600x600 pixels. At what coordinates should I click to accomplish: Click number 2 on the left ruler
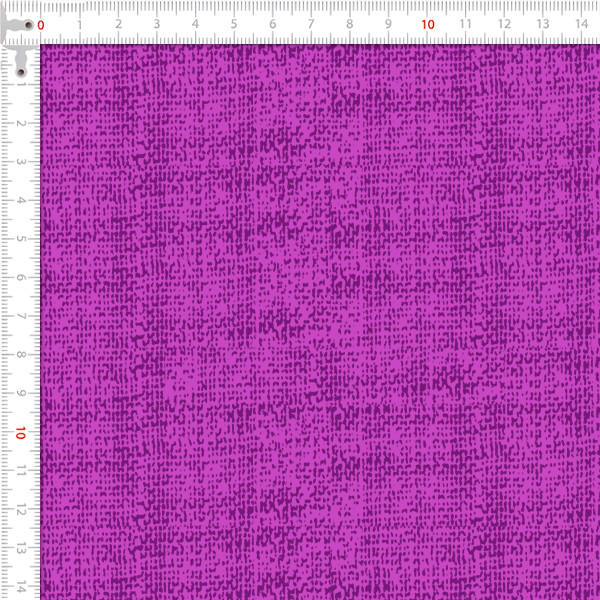click(20, 124)
